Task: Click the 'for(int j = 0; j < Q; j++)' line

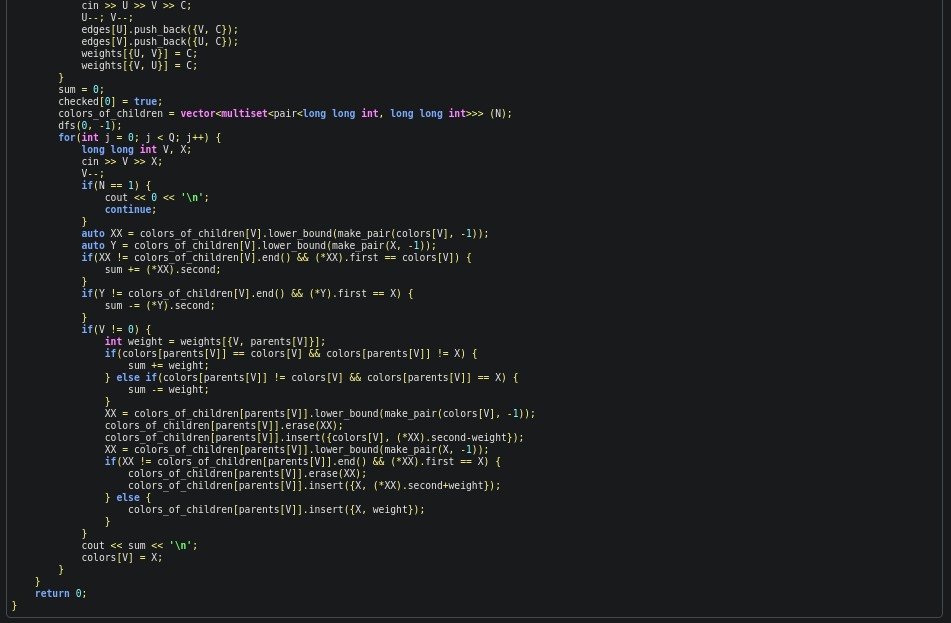Action: pyautogui.click(x=139, y=138)
